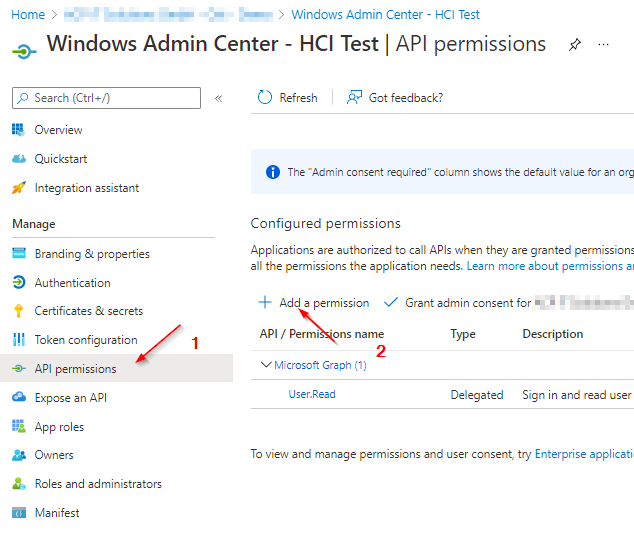Open Token configuration
Screen dimensions: 634x540
[x=86, y=340]
